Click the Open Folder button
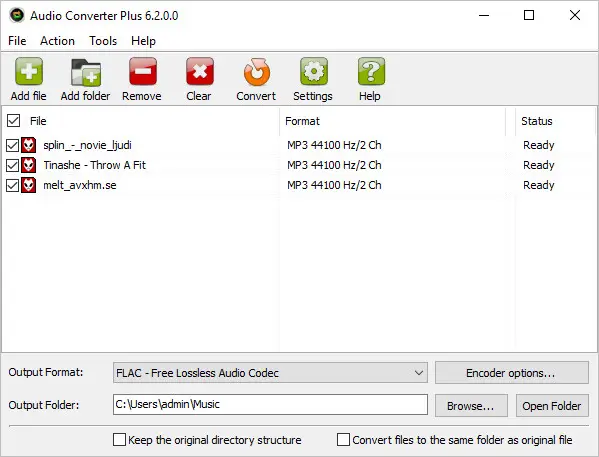The image size is (599, 457). [x=552, y=405]
